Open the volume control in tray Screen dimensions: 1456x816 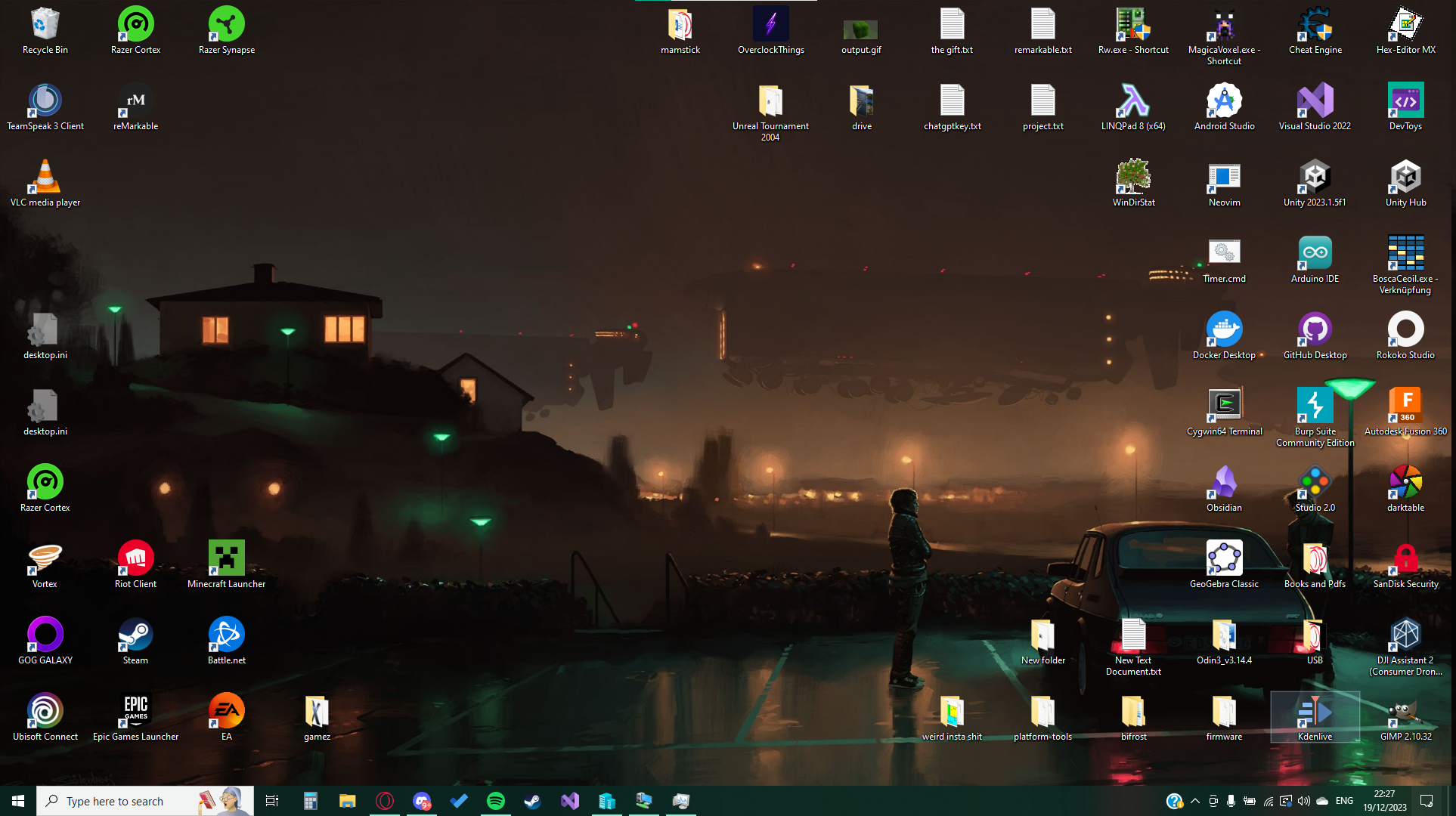pyautogui.click(x=1304, y=801)
